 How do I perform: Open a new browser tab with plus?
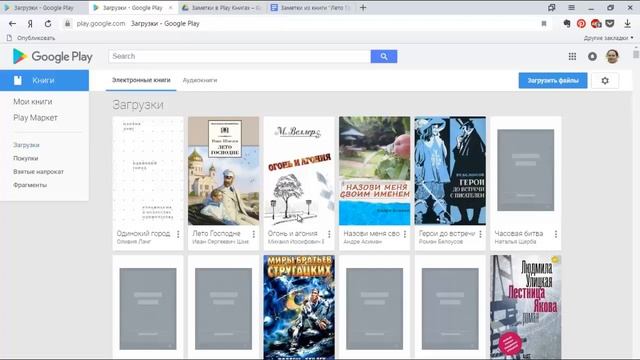pos(363,7)
